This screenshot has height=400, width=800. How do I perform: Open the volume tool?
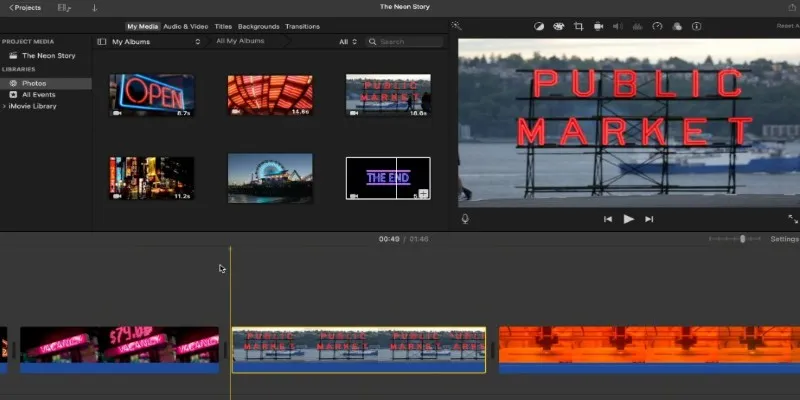[x=618, y=27]
